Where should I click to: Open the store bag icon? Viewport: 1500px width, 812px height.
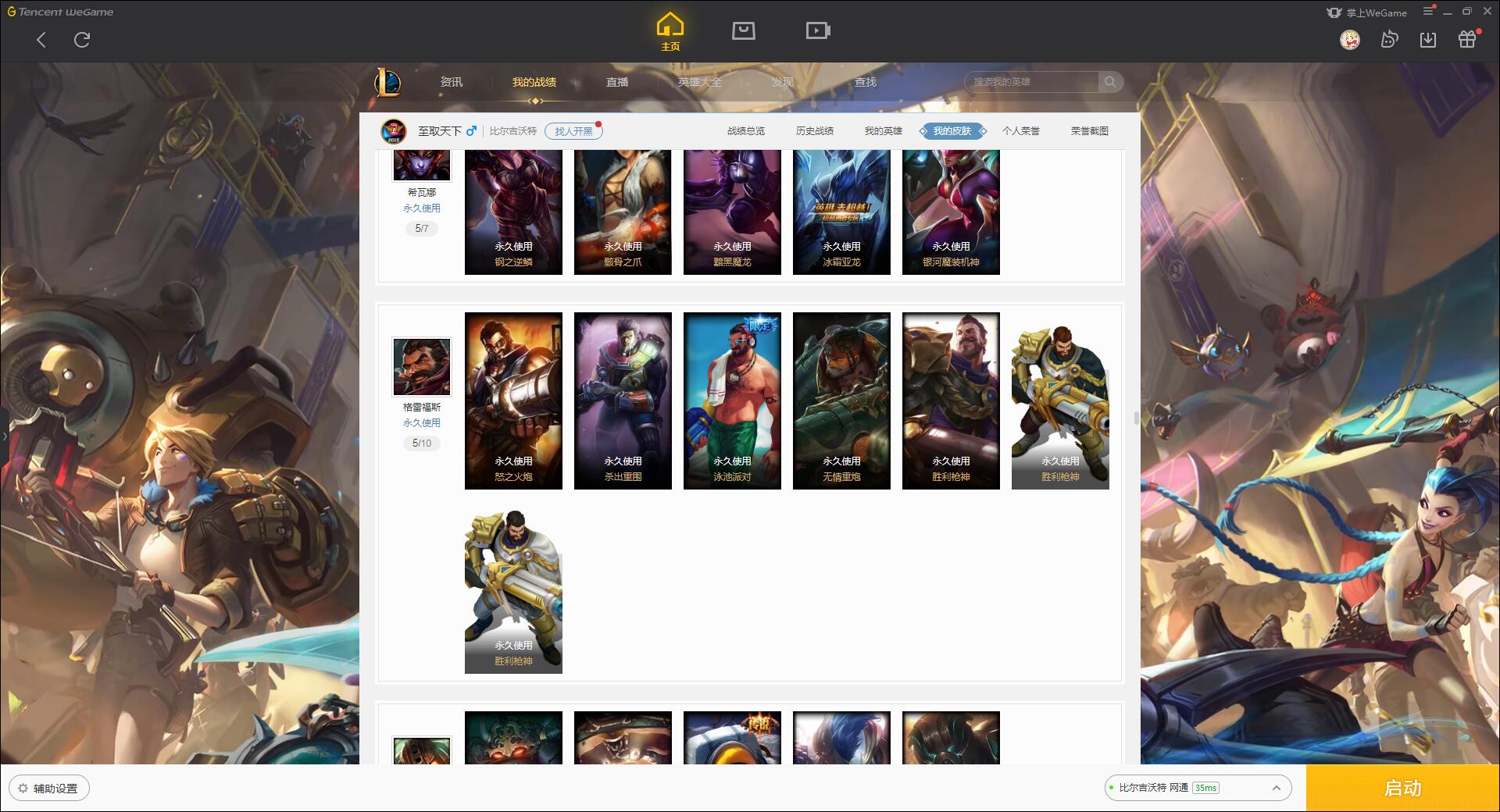coord(743,30)
